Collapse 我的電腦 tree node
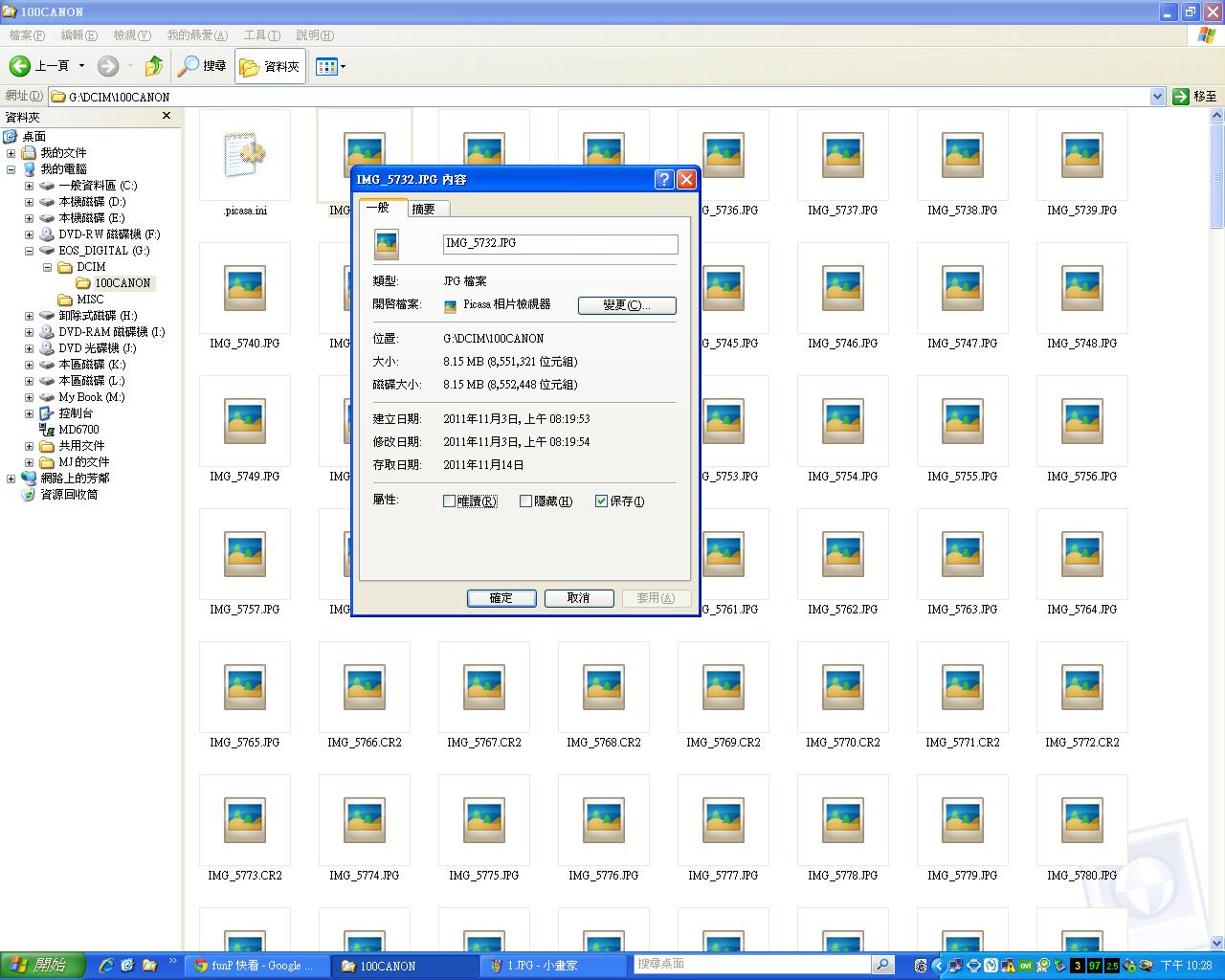Image resolution: width=1225 pixels, height=980 pixels. (11, 169)
